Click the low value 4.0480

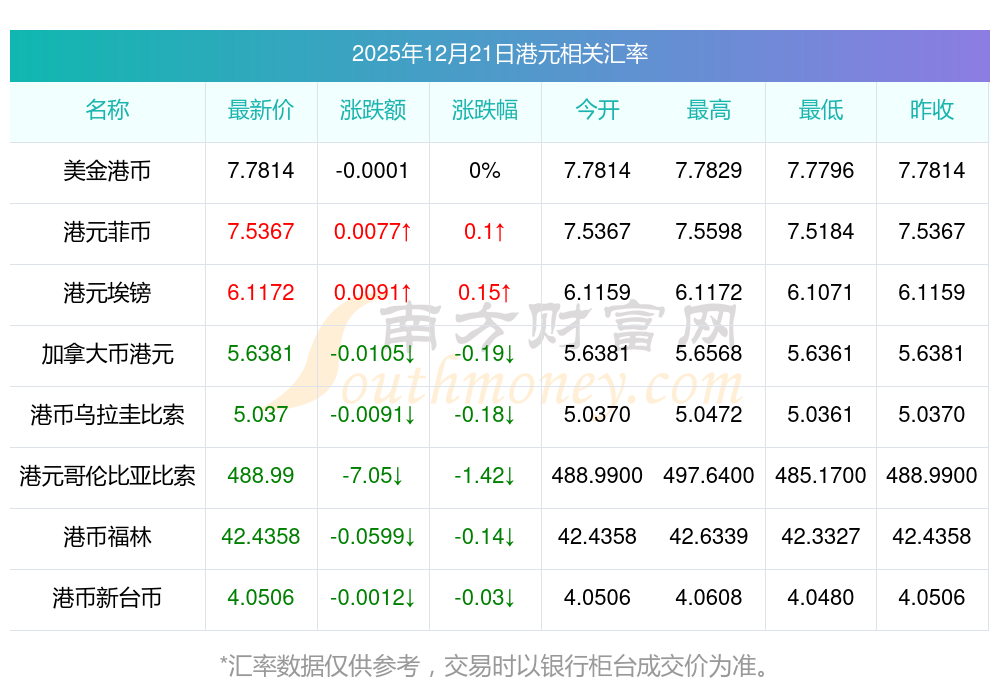point(821,598)
